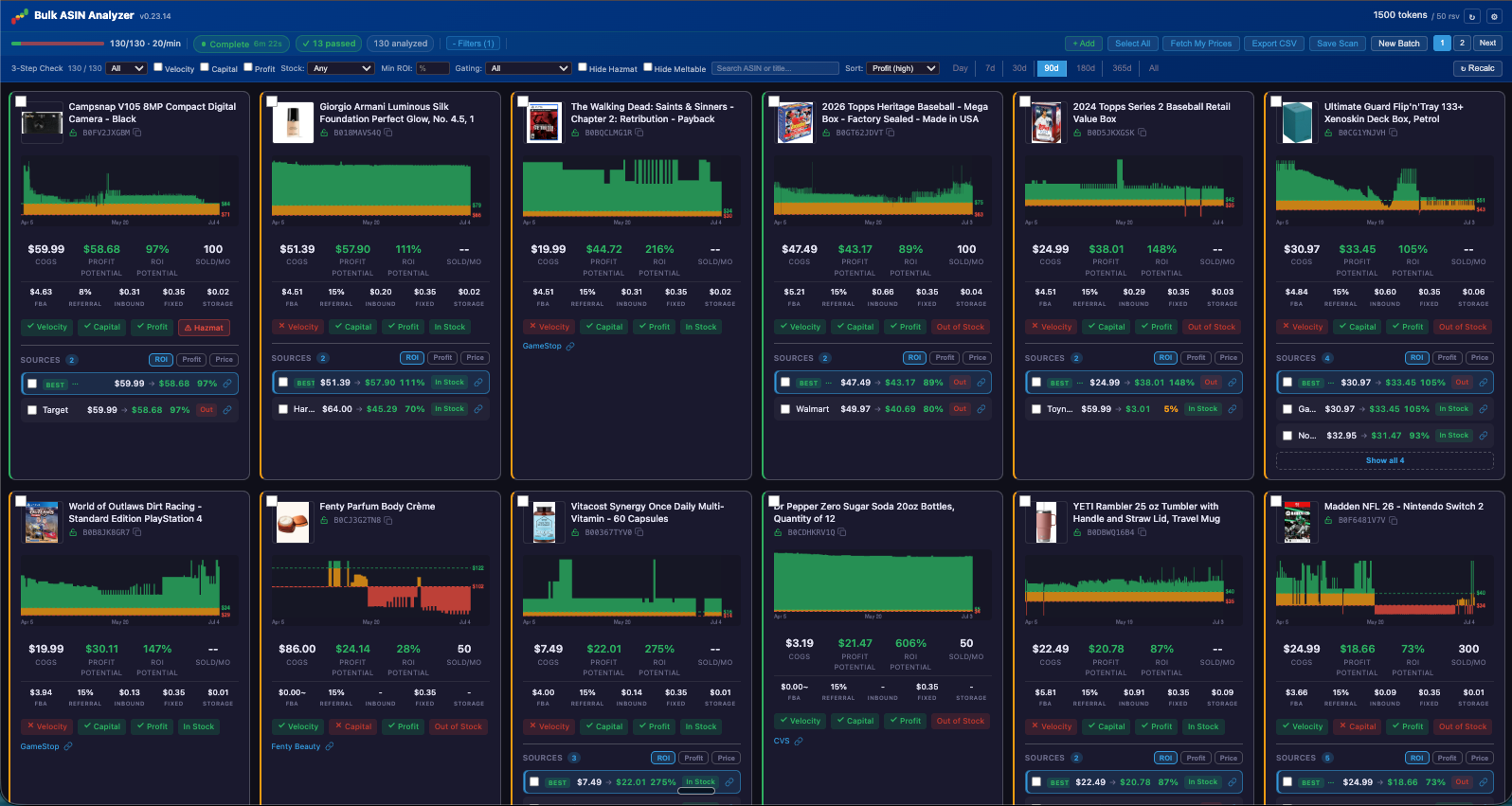Open link icon for Har... $64.00 source
1512x806 pixels.
click(x=478, y=409)
